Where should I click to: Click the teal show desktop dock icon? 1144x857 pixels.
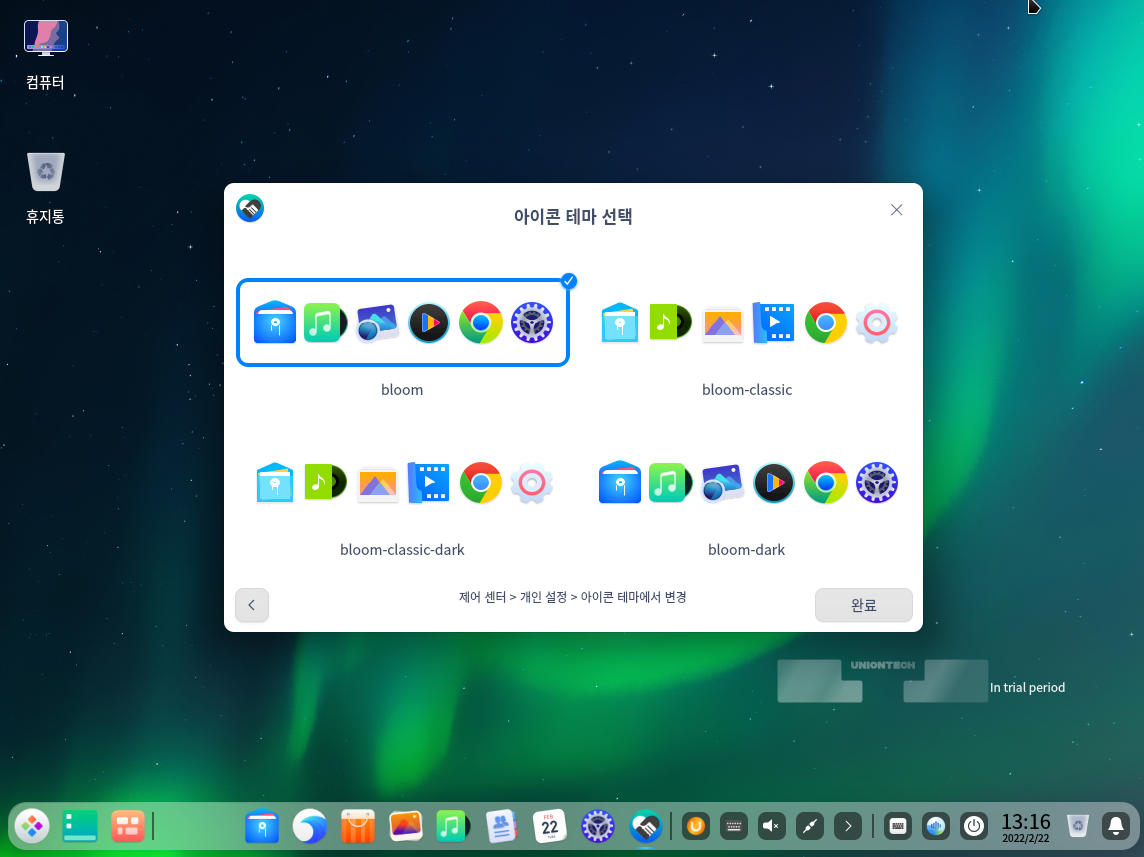coord(80,826)
